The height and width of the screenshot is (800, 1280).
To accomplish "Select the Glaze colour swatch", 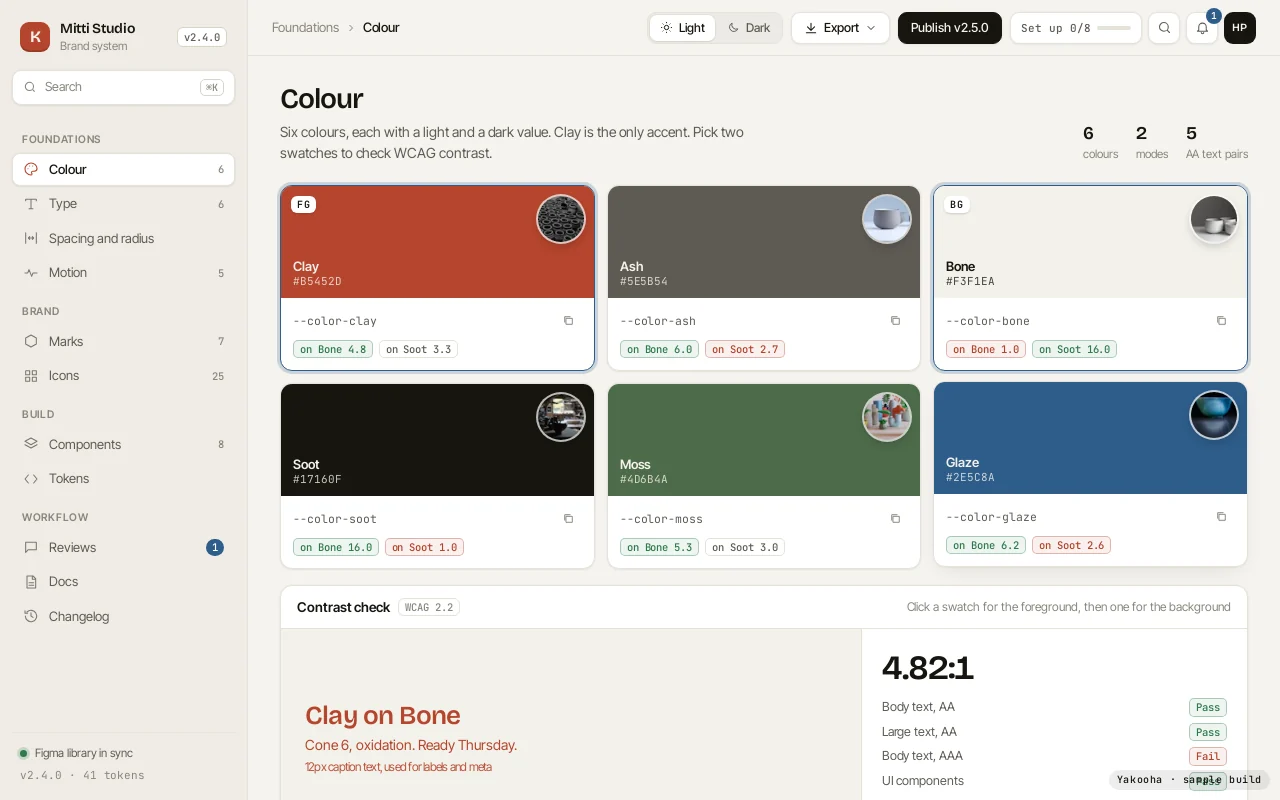I will 1090,438.
